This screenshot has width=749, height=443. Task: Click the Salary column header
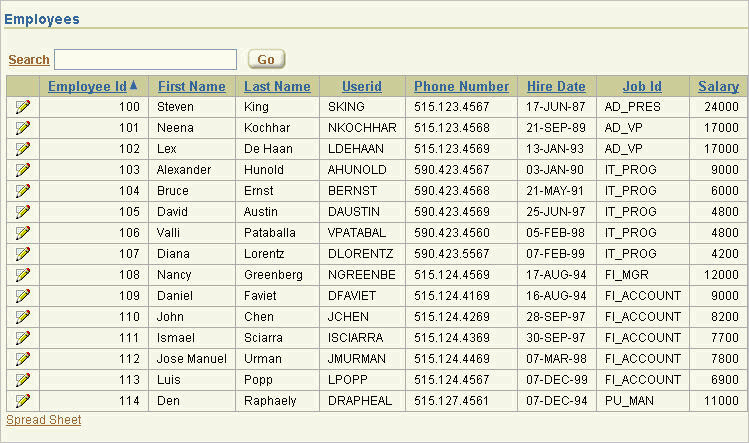tap(718, 87)
